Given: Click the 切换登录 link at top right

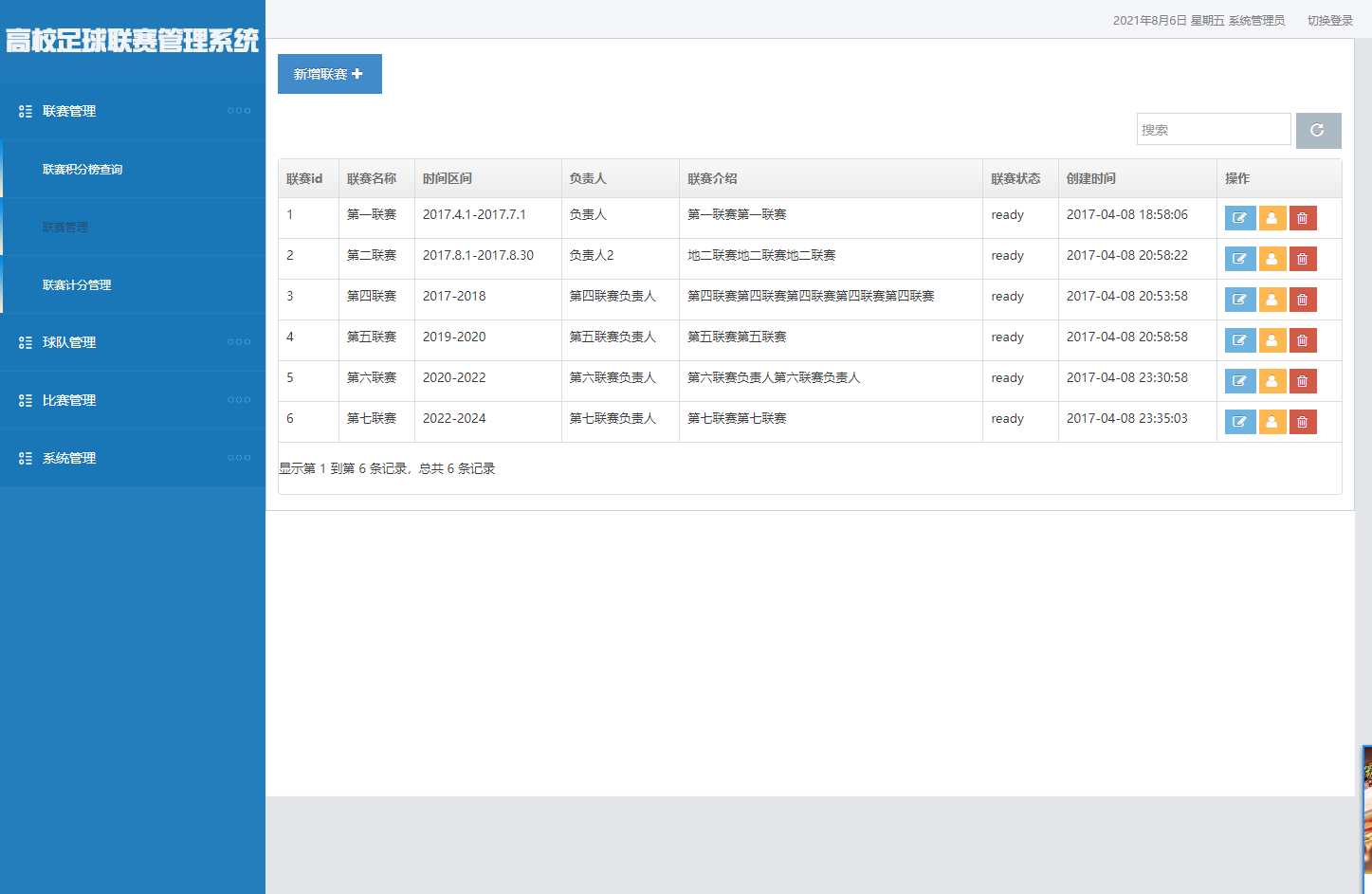Looking at the screenshot, I should (1332, 19).
